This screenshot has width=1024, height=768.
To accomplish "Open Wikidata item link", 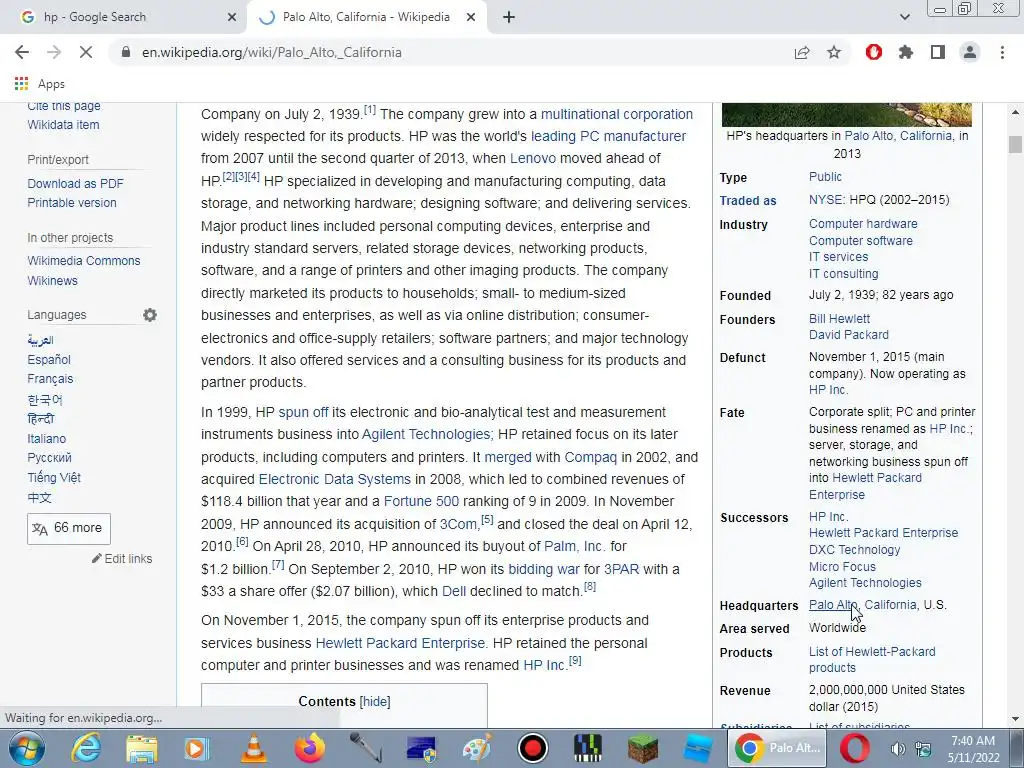I will tap(63, 125).
